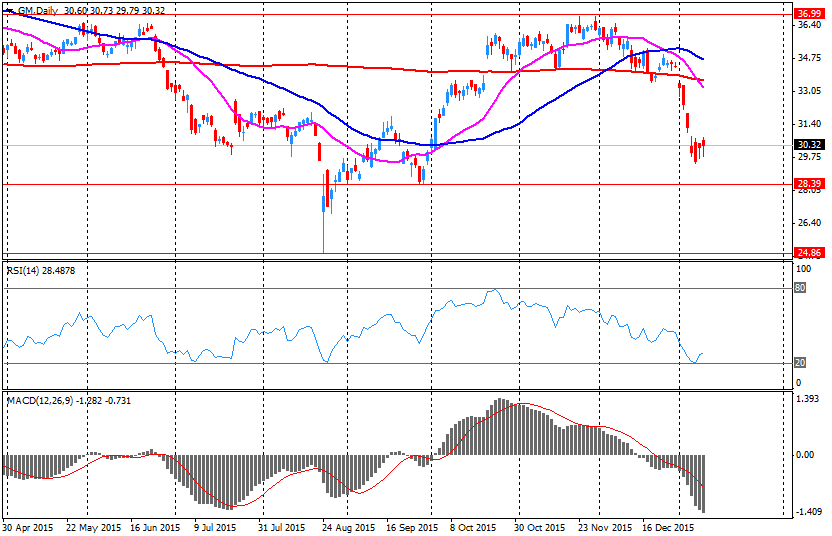
Task: Click the 16 Jun 2015 date label
Action: point(155,528)
